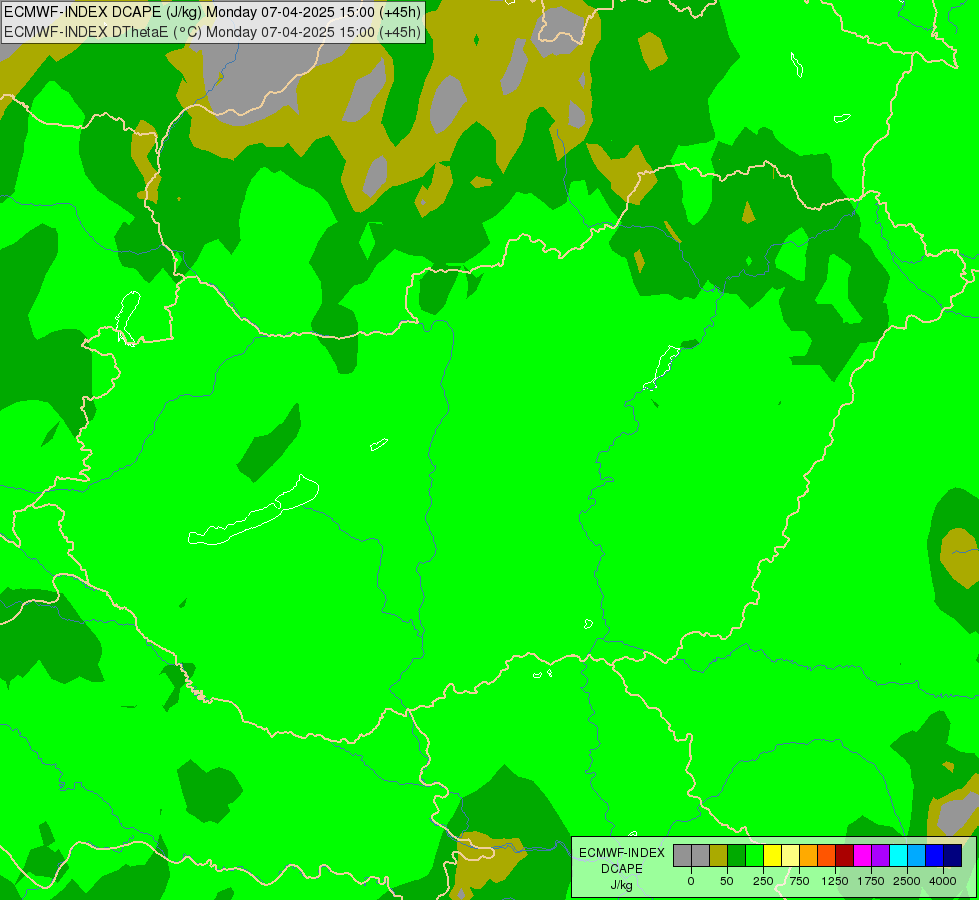
Task: Click the olive swatch in the DCAPE legend
Action: (718, 856)
